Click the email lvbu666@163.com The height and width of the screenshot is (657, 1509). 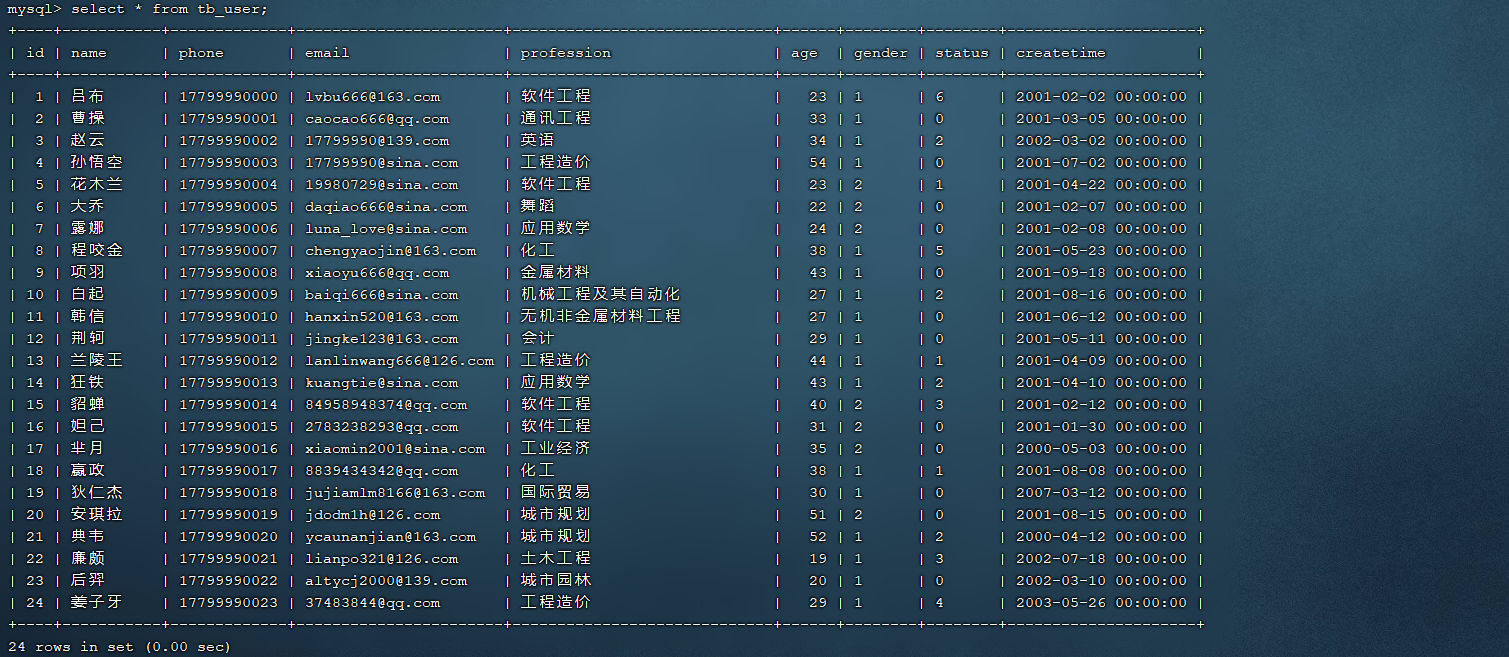pos(372,97)
